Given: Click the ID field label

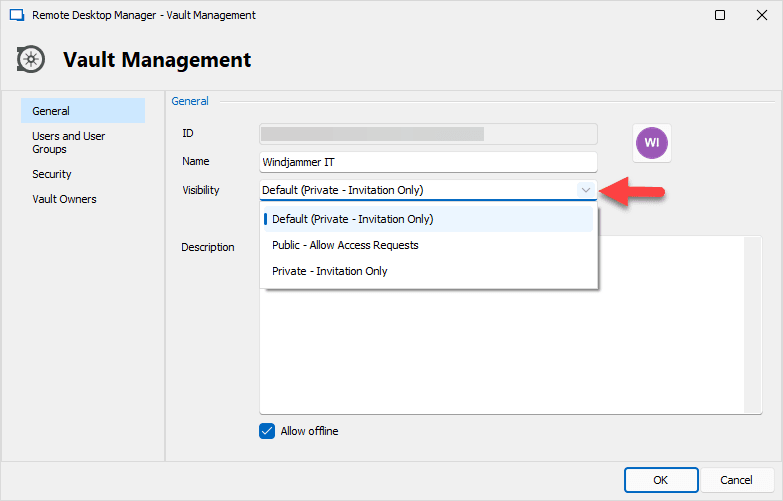Looking at the screenshot, I should pos(188,133).
